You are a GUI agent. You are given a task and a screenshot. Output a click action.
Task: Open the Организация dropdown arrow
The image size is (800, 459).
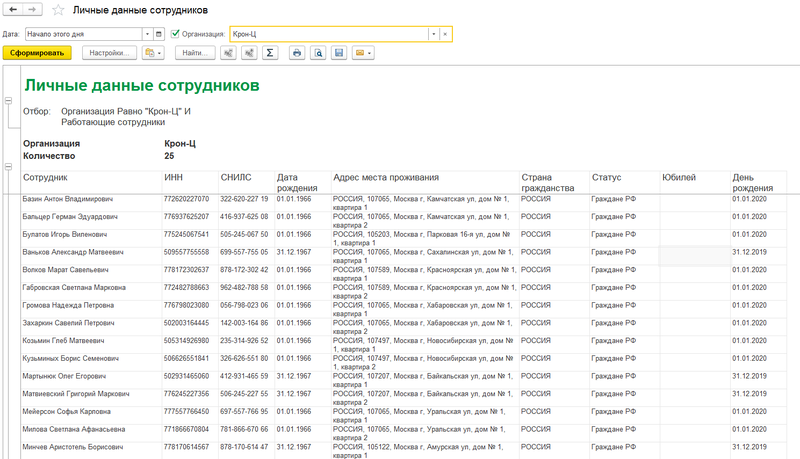pyautogui.click(x=434, y=34)
